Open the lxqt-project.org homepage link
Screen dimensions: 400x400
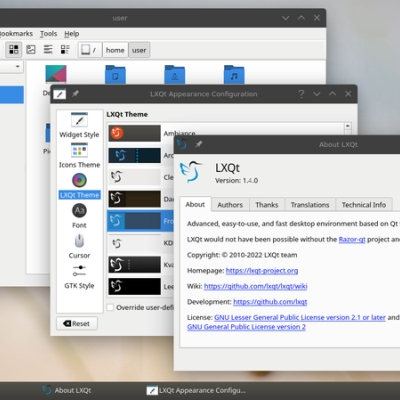[262, 271]
